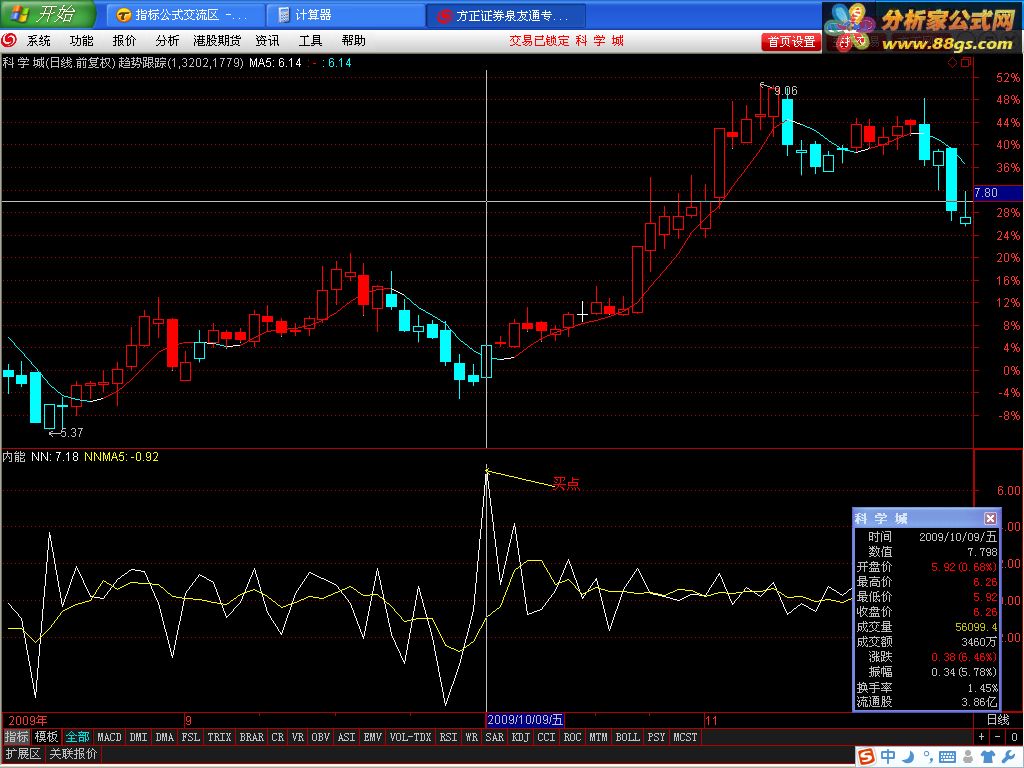This screenshot has width=1024, height=768.
Task: Click the 2009/10/09/五 date marker
Action: tap(525, 720)
